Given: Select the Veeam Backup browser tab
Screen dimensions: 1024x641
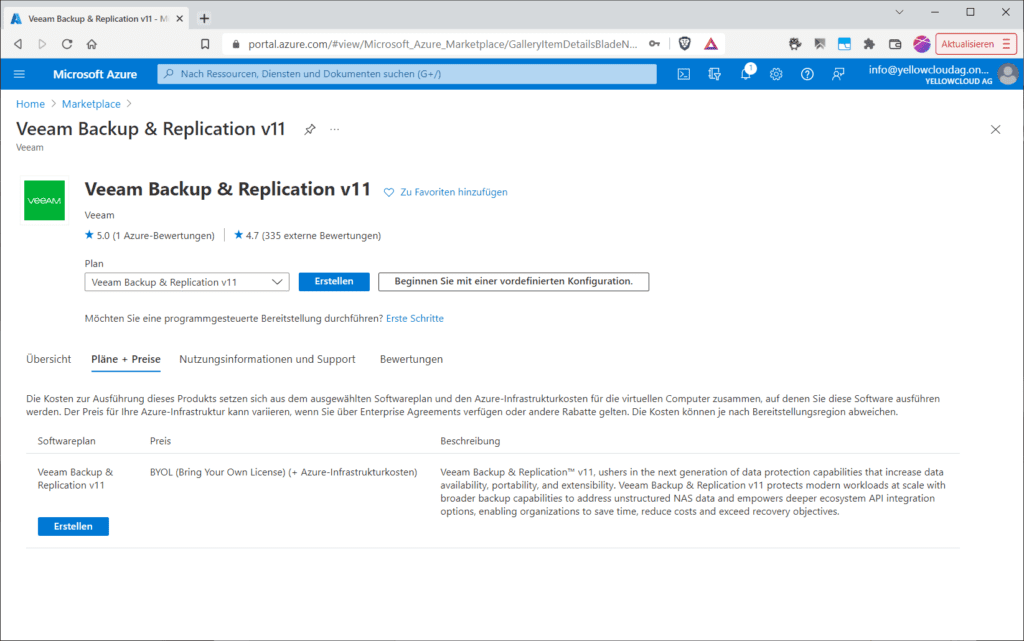Looking at the screenshot, I should pos(98,19).
